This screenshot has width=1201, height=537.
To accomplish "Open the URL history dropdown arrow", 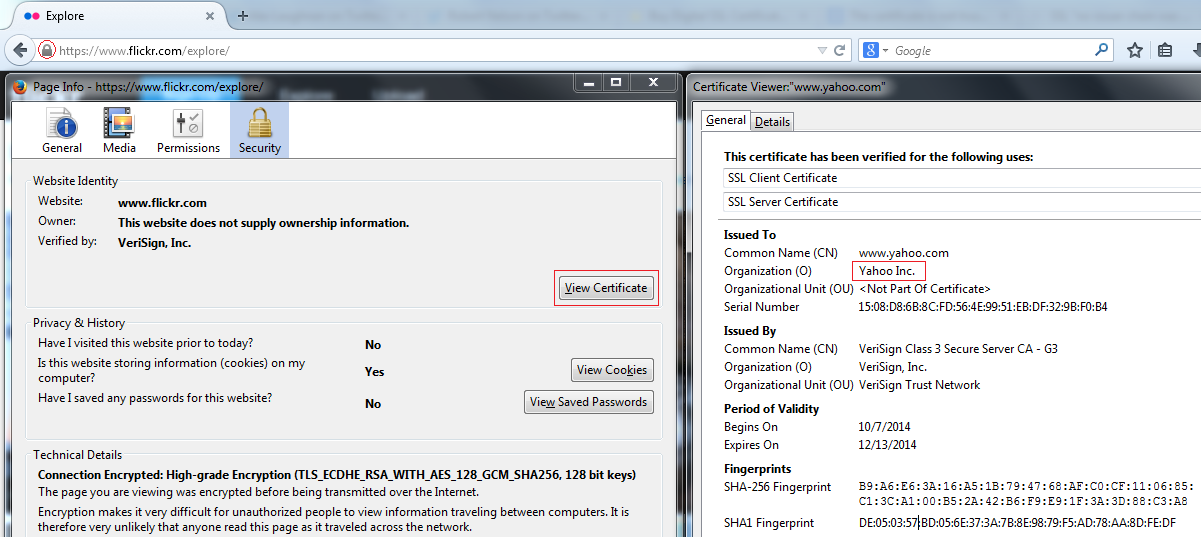I will click(822, 50).
